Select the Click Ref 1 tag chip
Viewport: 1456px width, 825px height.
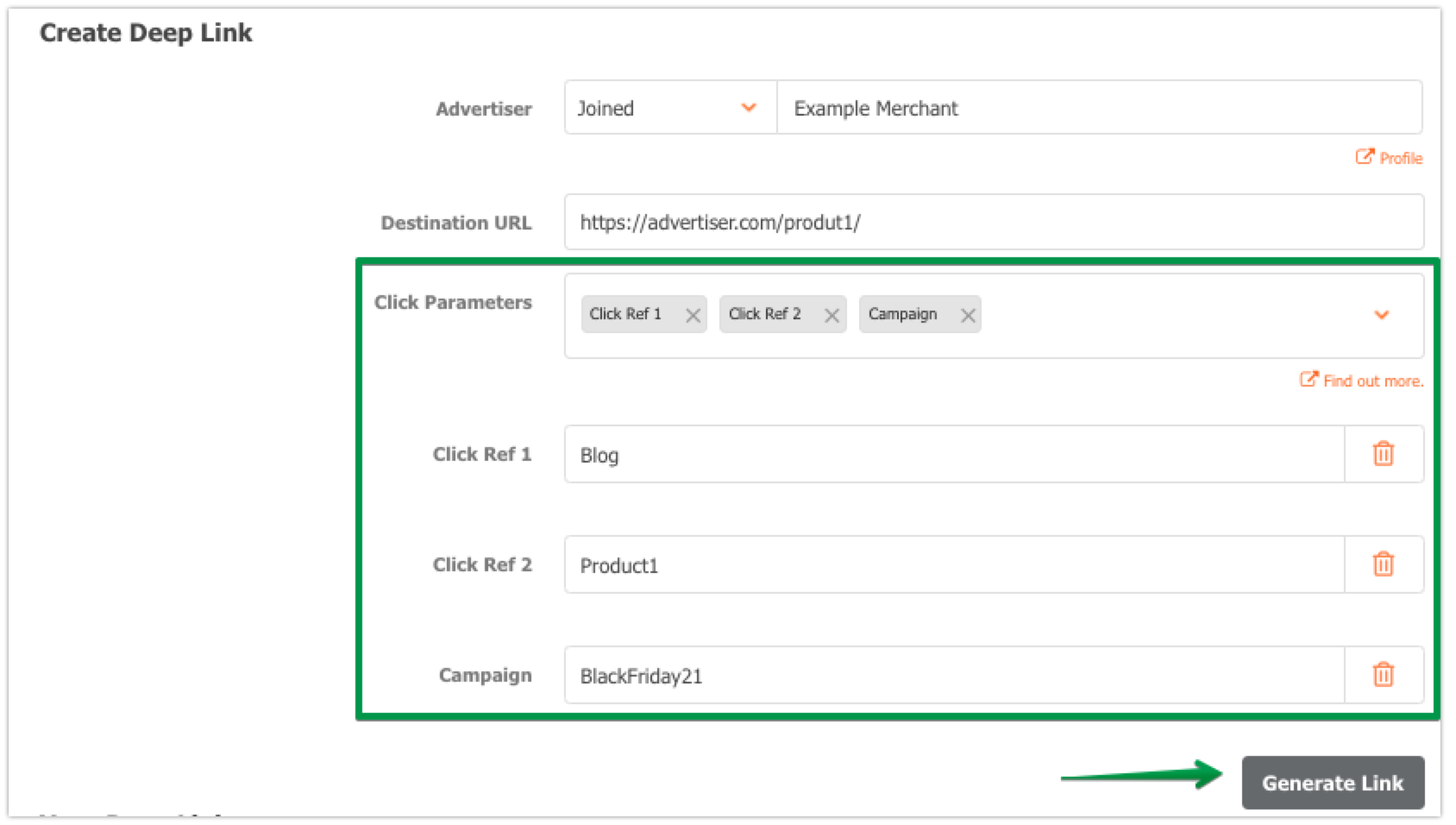625,314
